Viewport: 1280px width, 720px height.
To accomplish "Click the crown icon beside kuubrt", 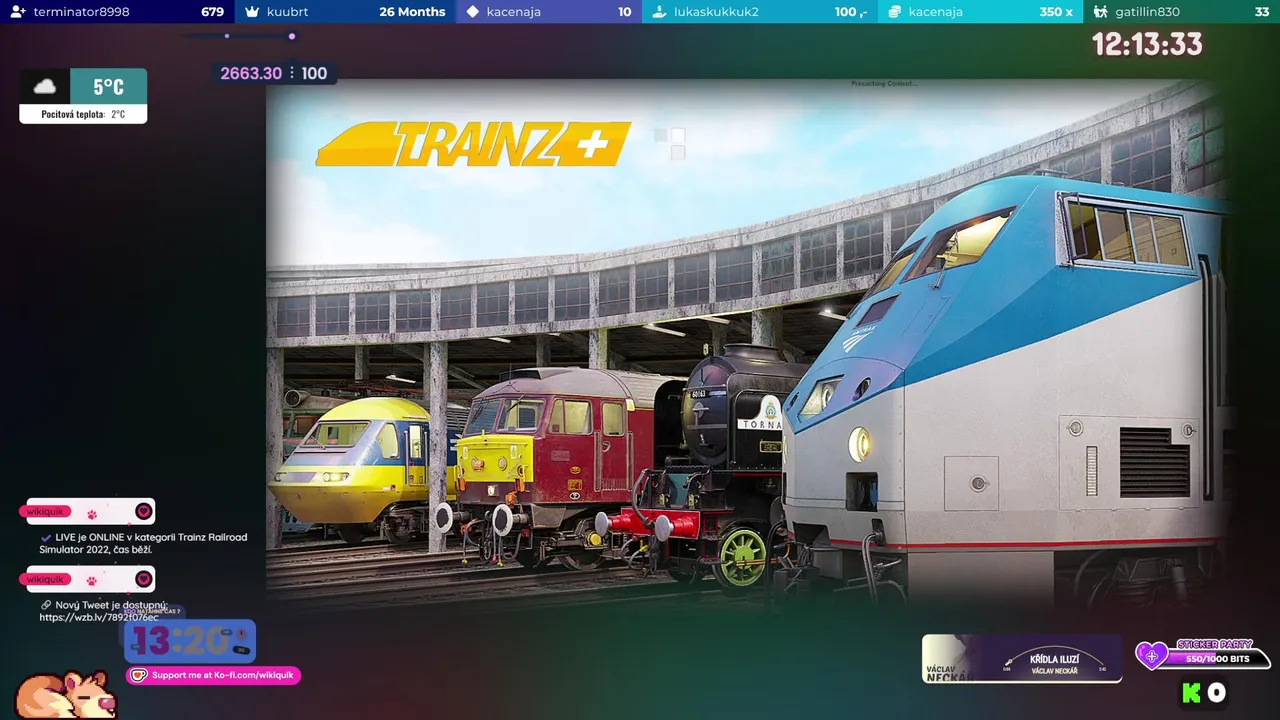I will coord(253,12).
